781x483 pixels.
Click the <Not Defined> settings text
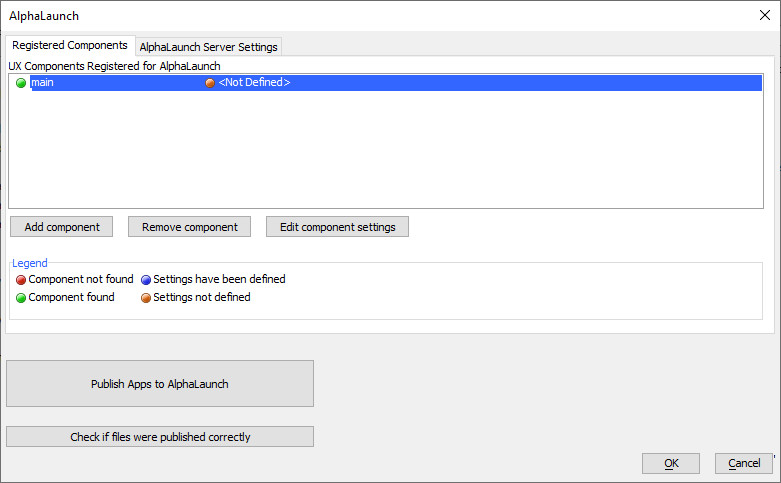pyautogui.click(x=254, y=83)
